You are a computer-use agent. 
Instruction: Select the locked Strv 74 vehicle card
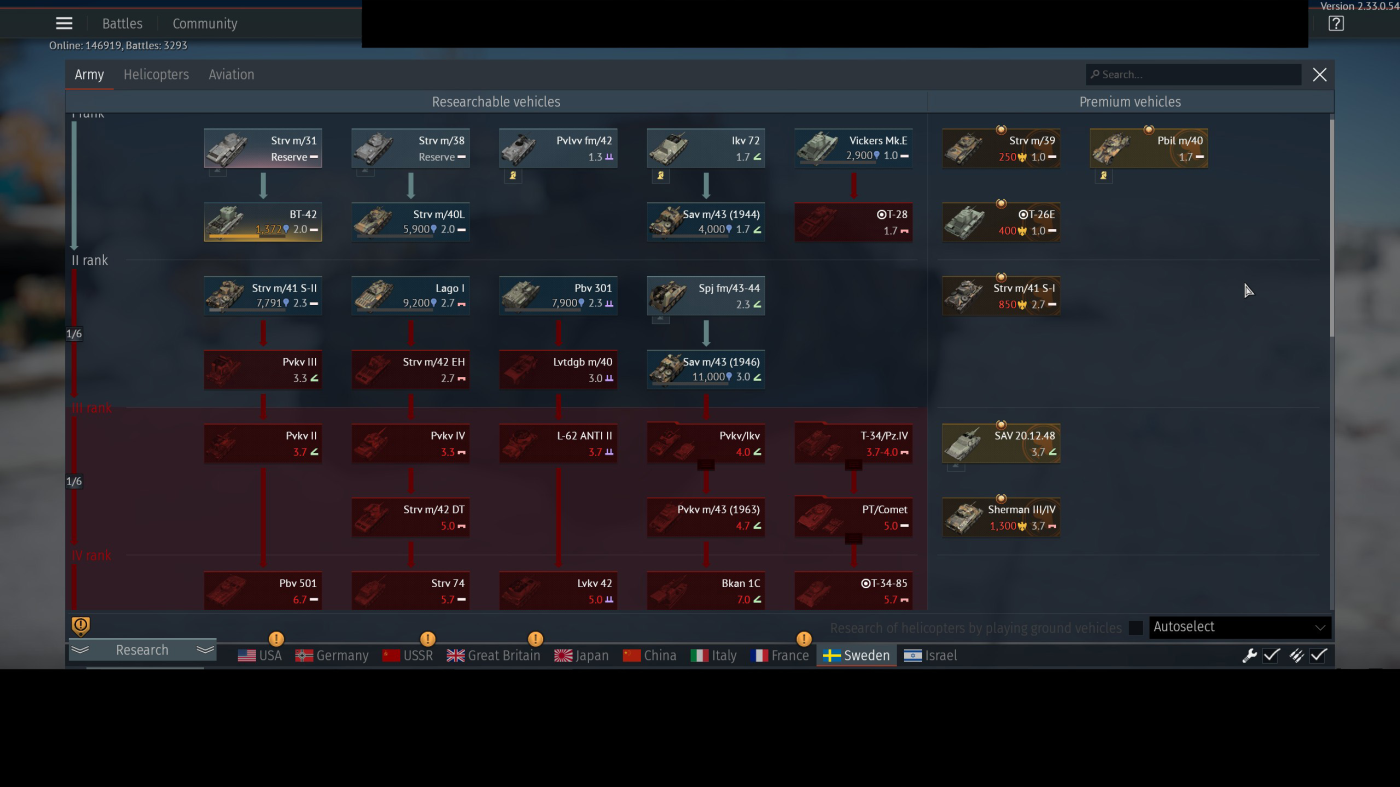click(411, 591)
